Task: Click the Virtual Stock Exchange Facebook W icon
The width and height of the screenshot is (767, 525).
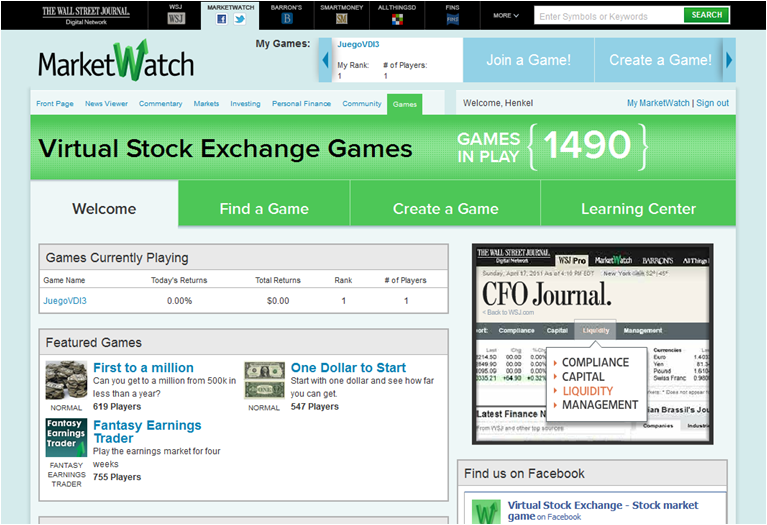Action: [x=486, y=512]
